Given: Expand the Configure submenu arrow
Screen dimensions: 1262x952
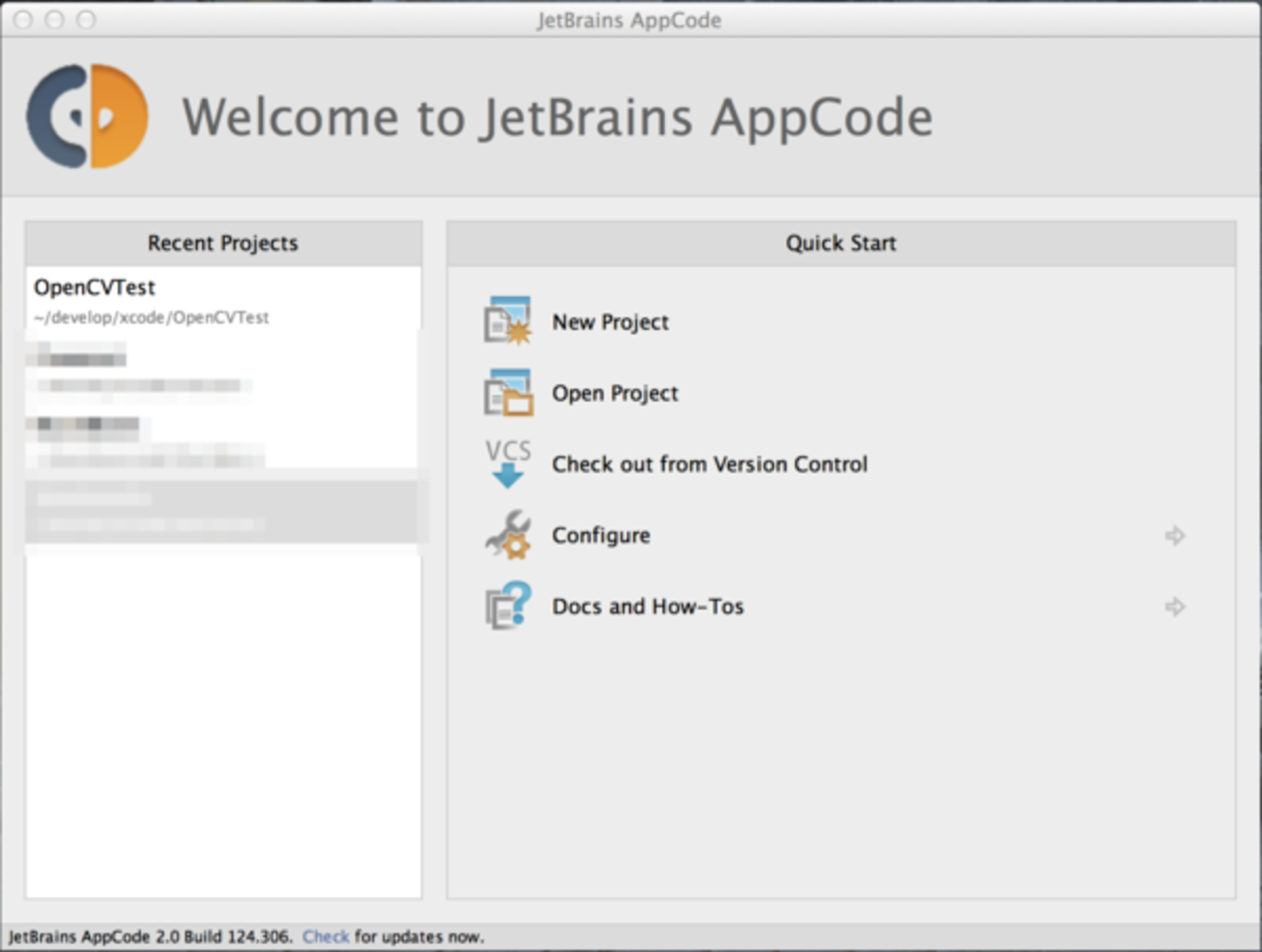Looking at the screenshot, I should (x=1175, y=536).
